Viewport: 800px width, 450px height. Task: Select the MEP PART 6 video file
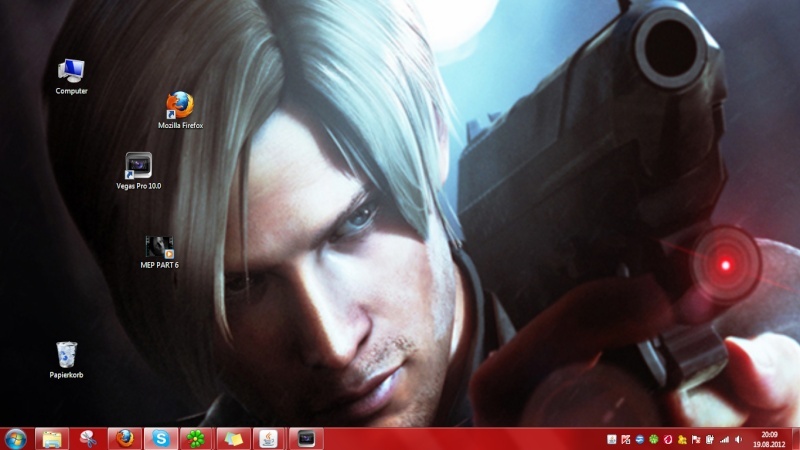point(159,252)
